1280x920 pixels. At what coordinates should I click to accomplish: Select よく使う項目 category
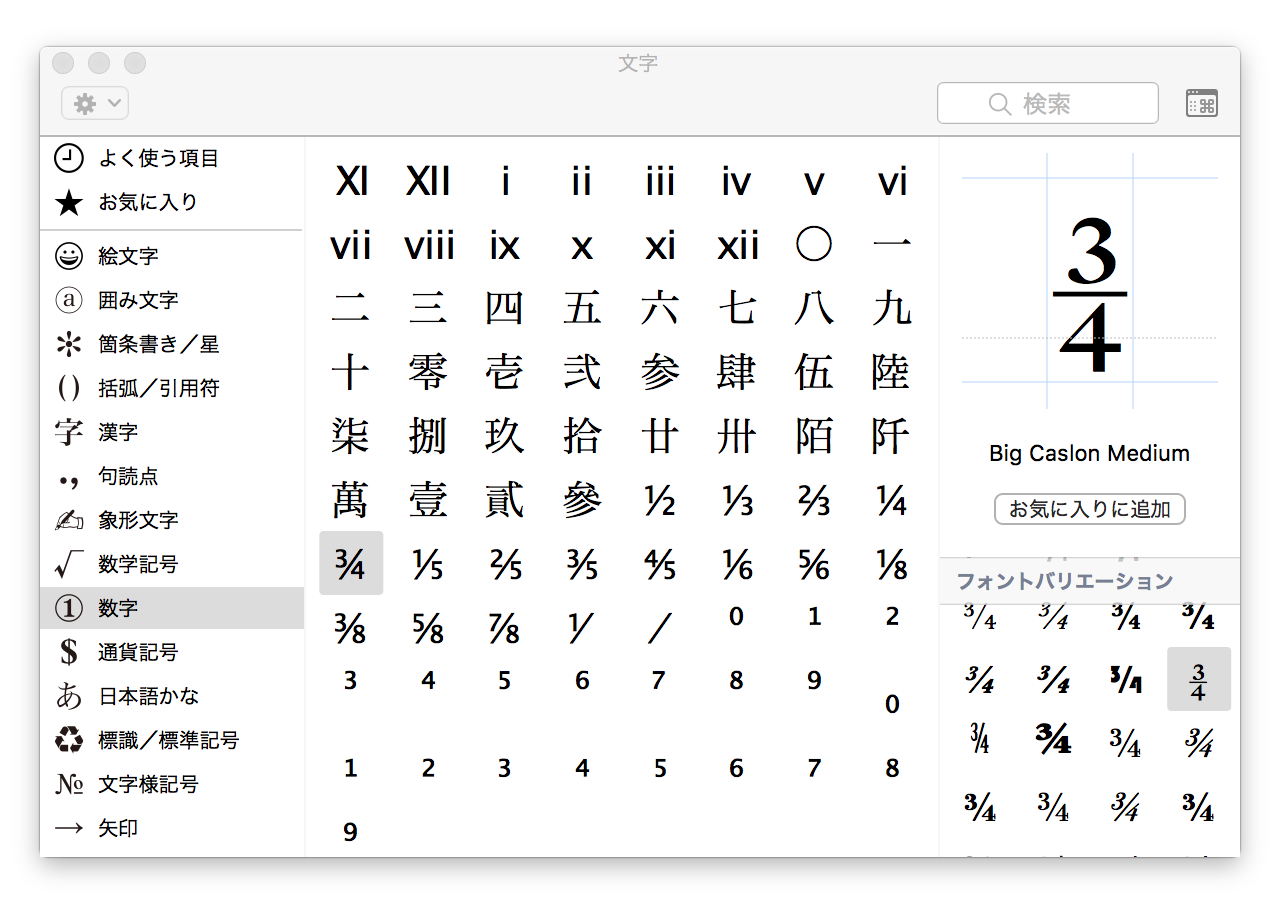tap(172, 158)
